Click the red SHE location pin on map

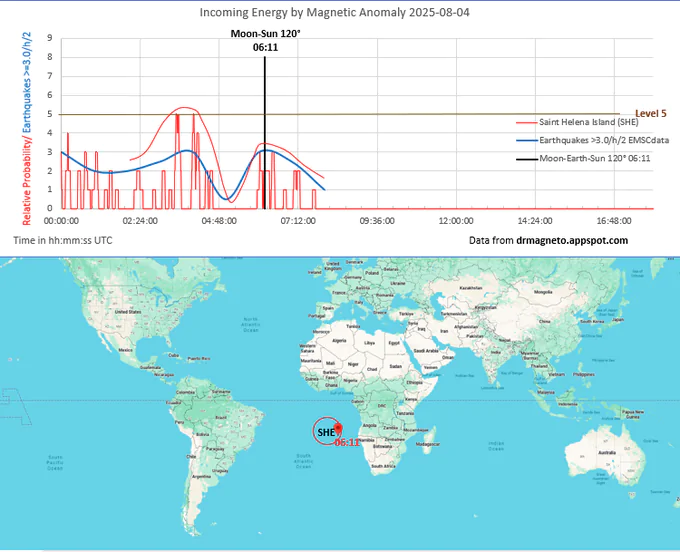338,427
